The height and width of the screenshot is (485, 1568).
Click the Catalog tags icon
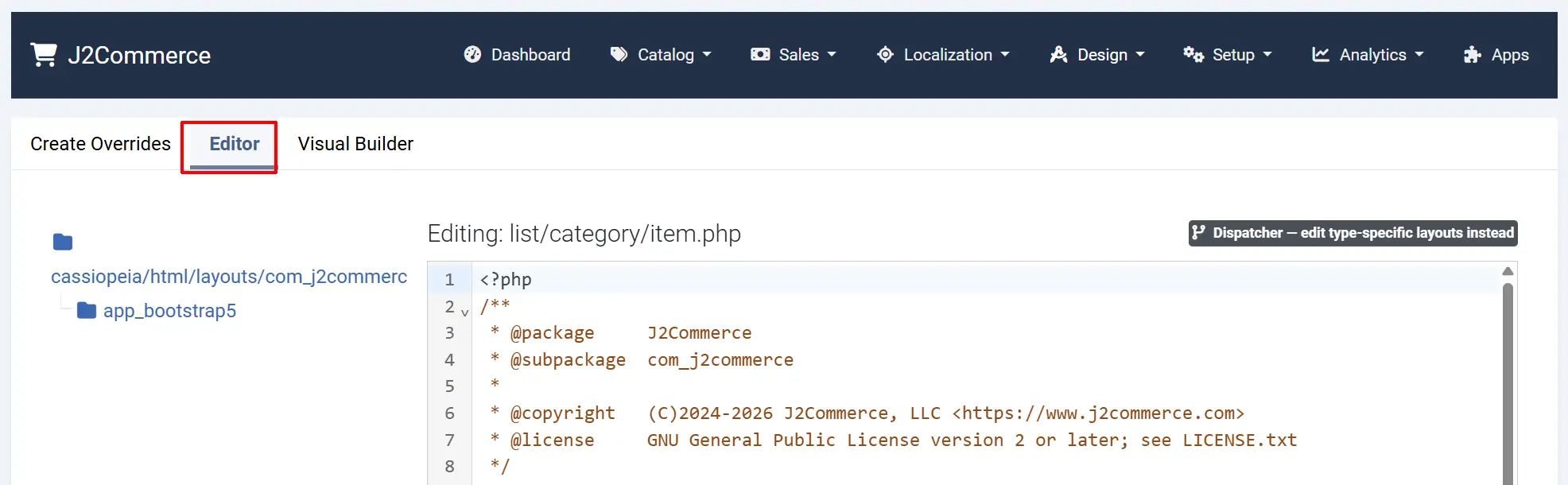(619, 54)
